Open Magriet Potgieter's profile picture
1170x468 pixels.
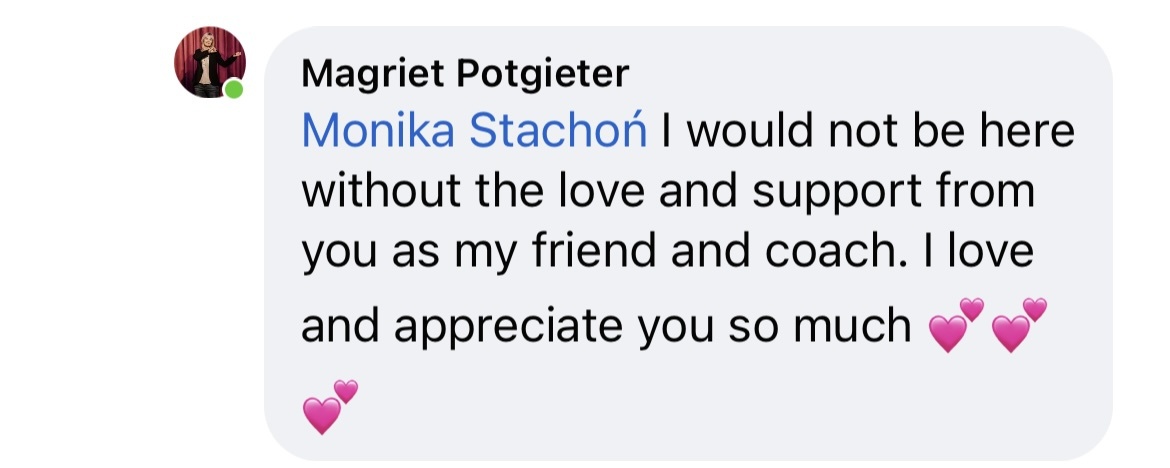click(x=210, y=62)
